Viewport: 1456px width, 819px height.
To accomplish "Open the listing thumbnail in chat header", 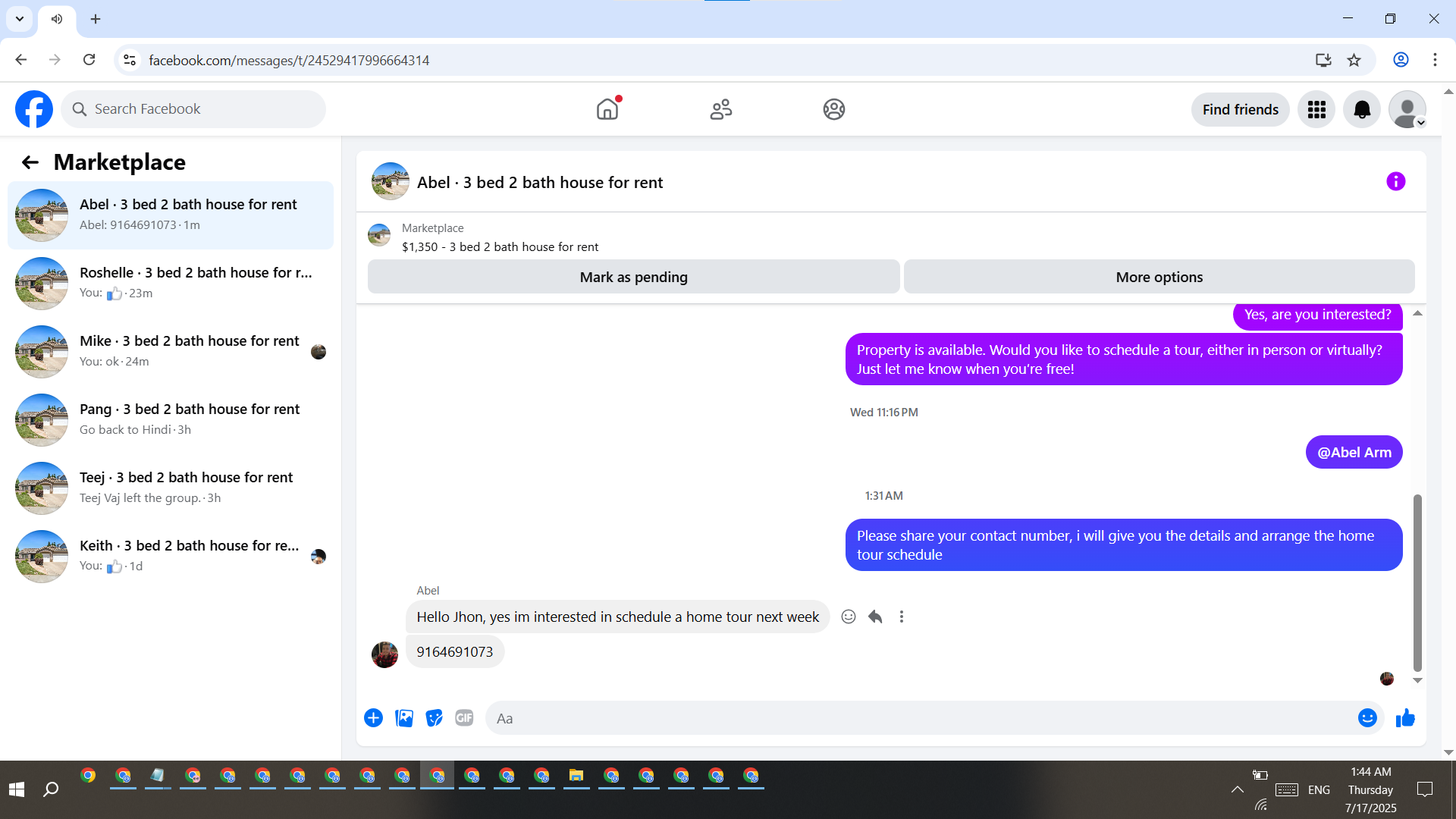I will (391, 181).
